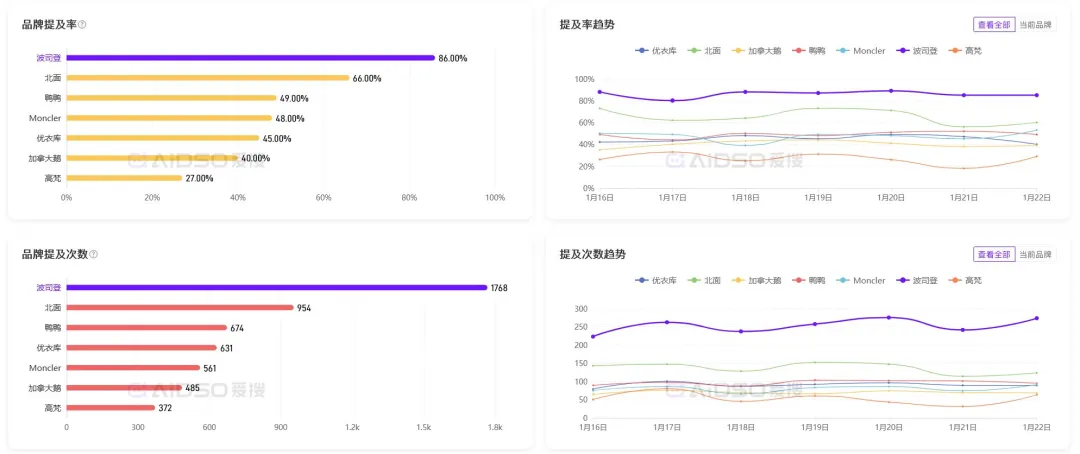Image resolution: width=1080 pixels, height=454 pixels.
Task: Click the 北面 954 red bar
Action: 180,308
